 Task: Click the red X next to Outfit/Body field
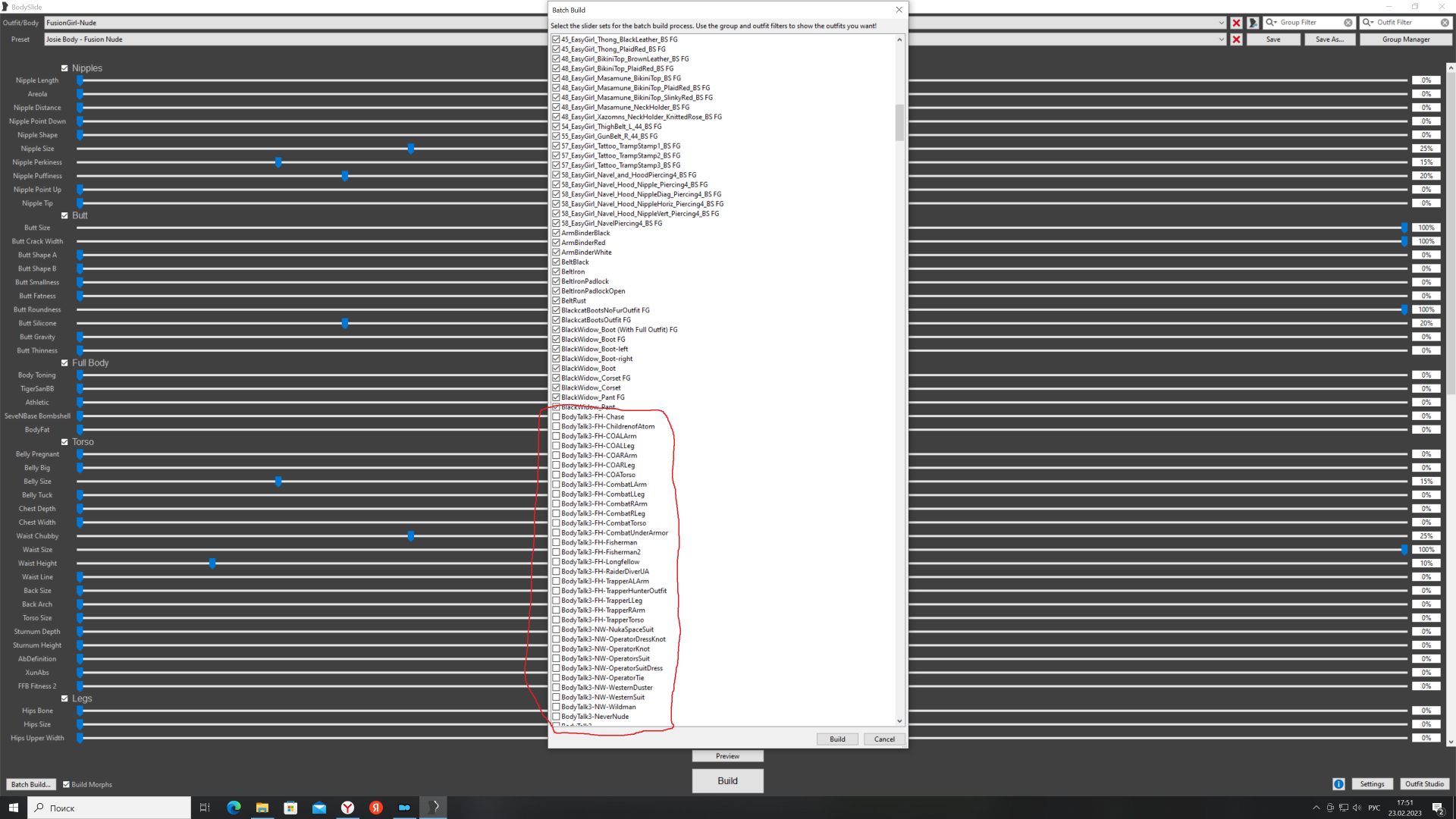coord(1236,23)
